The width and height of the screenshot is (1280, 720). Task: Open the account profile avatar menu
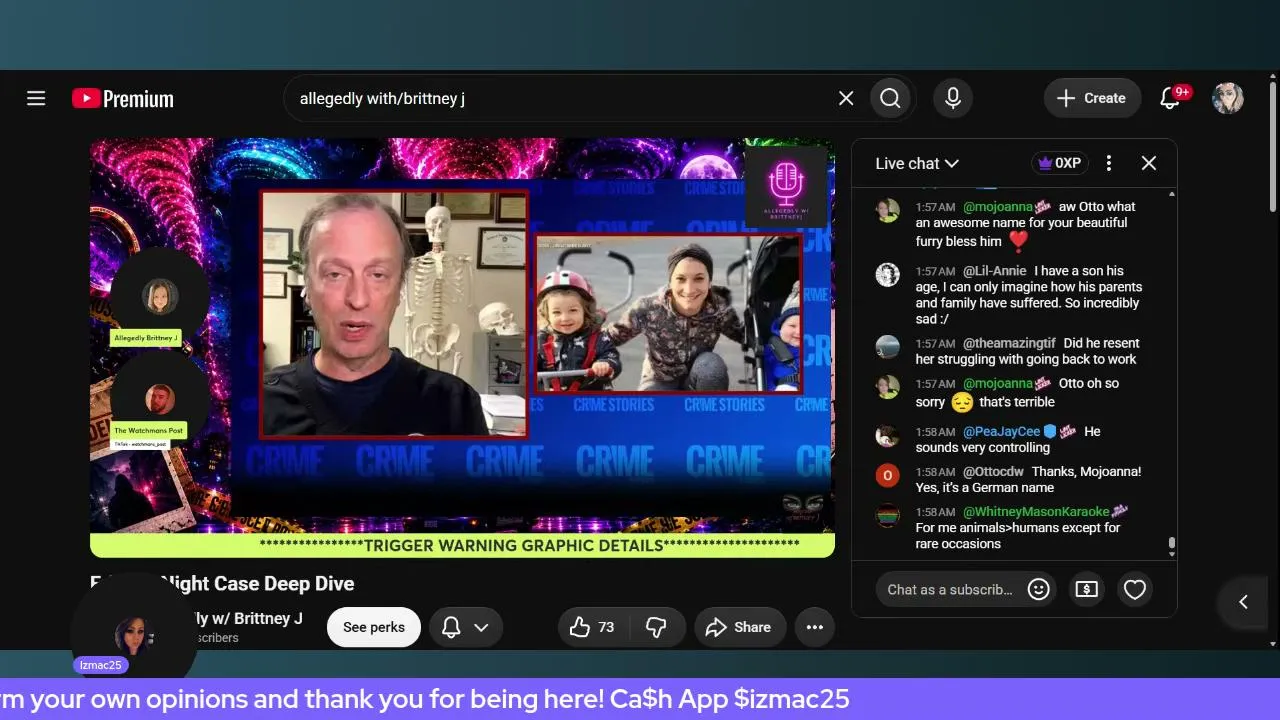(1228, 98)
